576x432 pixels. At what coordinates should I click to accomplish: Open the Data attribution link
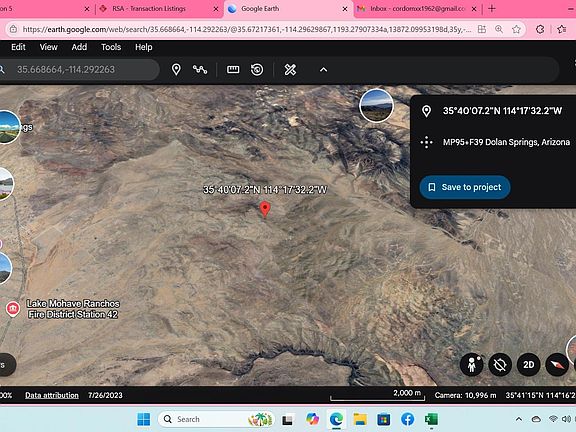[x=52, y=395]
